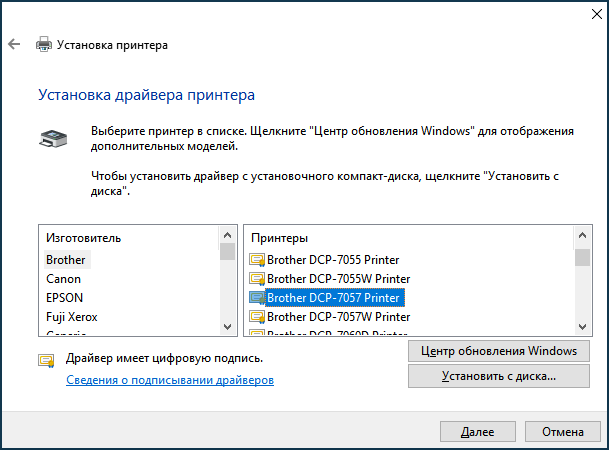The height and width of the screenshot is (450, 609).
Task: Click the certificate icon of Brother DCP-7057W Printer
Action: 257,317
